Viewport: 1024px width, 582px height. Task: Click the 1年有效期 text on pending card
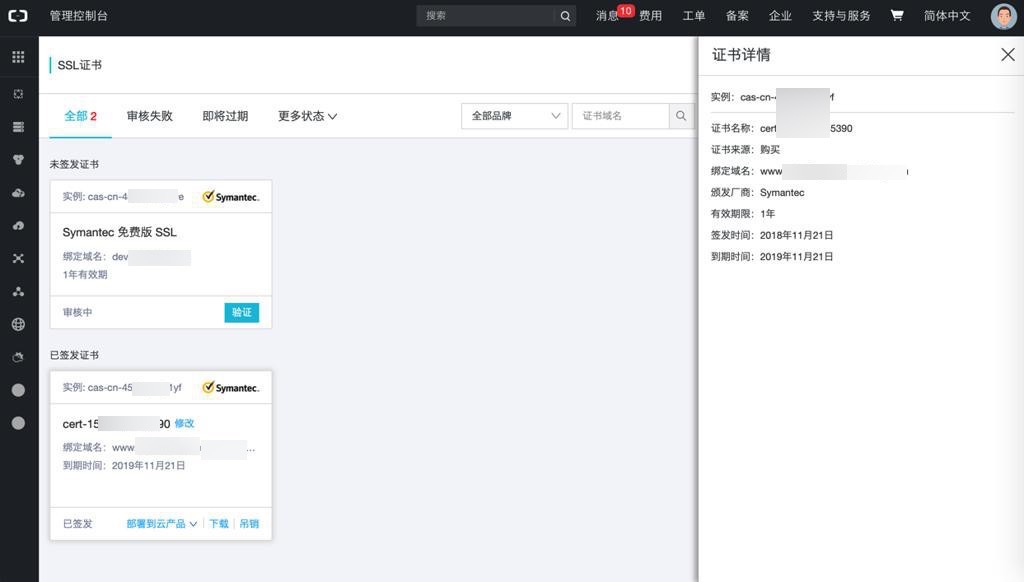85,274
